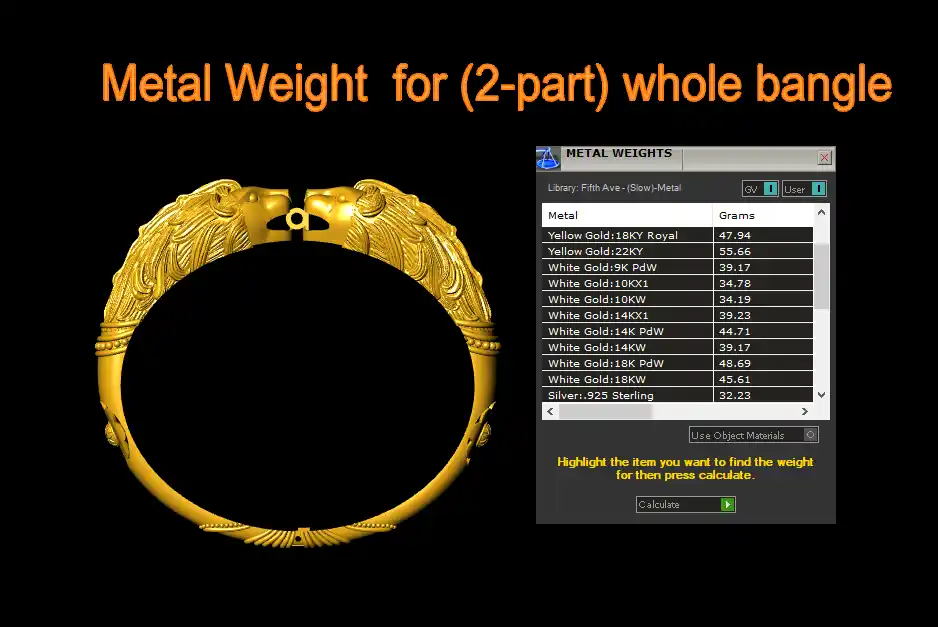938x627 pixels.
Task: Toggle the GV library switch
Action: tap(760, 189)
